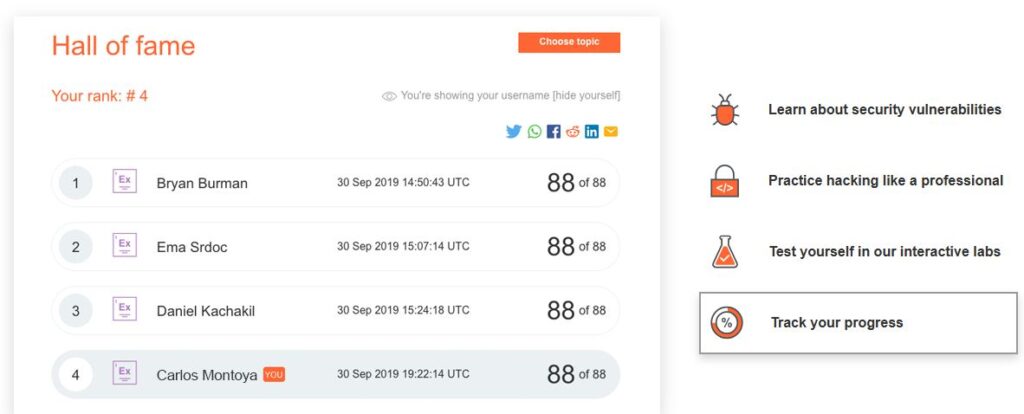Open Bryan Burman's leaderboard entry

pos(335,183)
